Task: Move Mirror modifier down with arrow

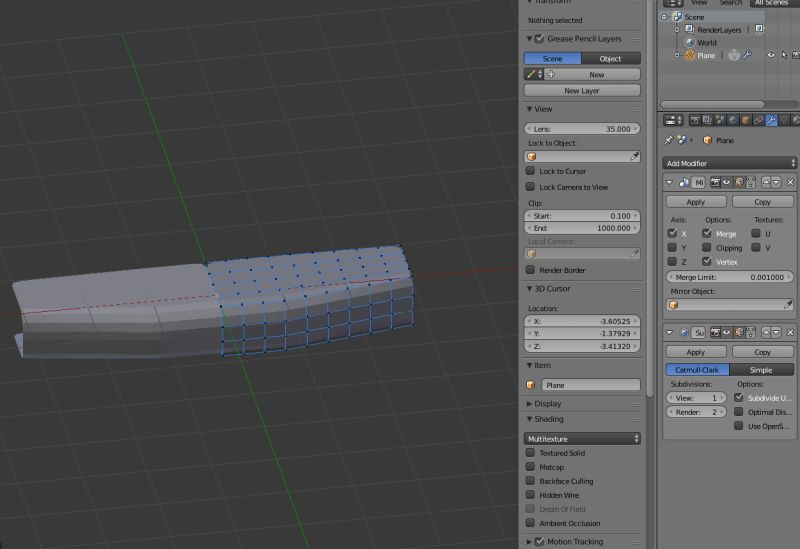Action: click(776, 182)
